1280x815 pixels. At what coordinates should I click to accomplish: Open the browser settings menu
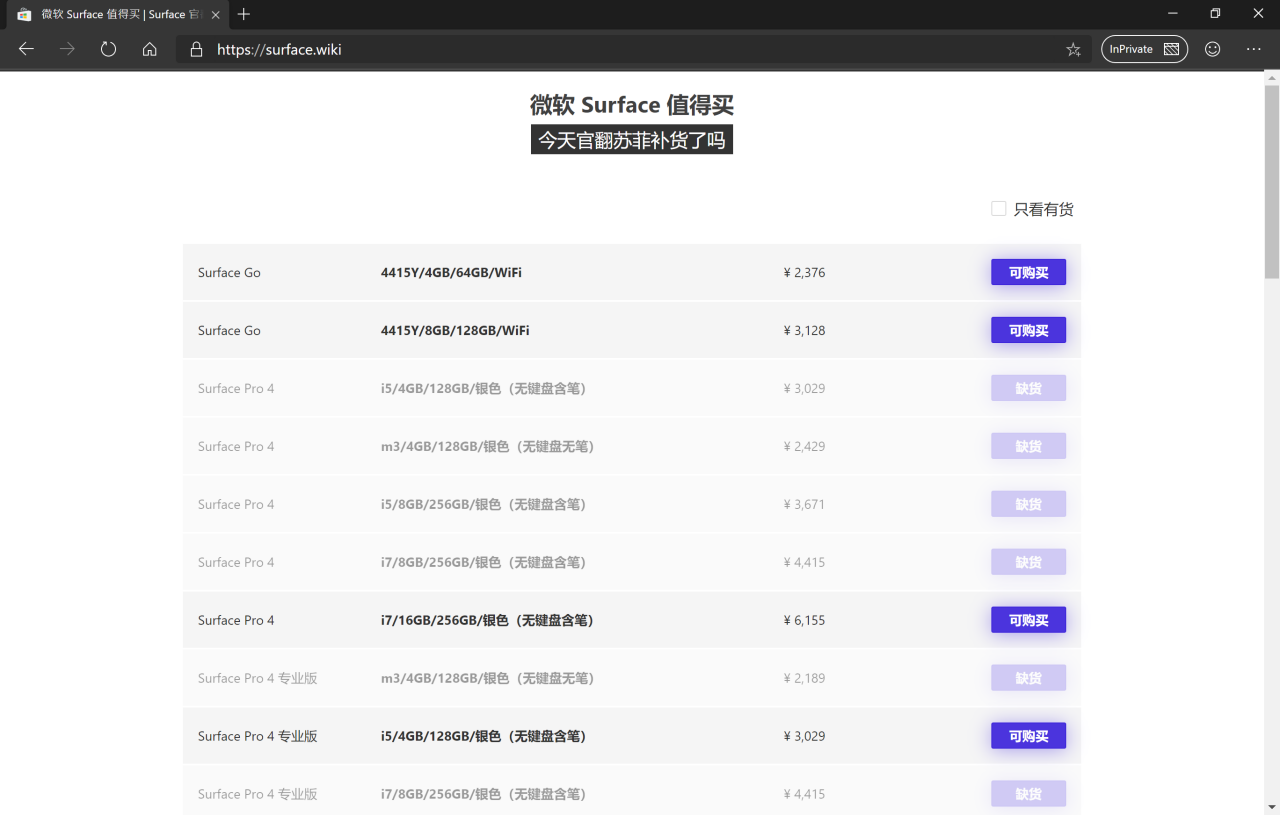(x=1253, y=48)
